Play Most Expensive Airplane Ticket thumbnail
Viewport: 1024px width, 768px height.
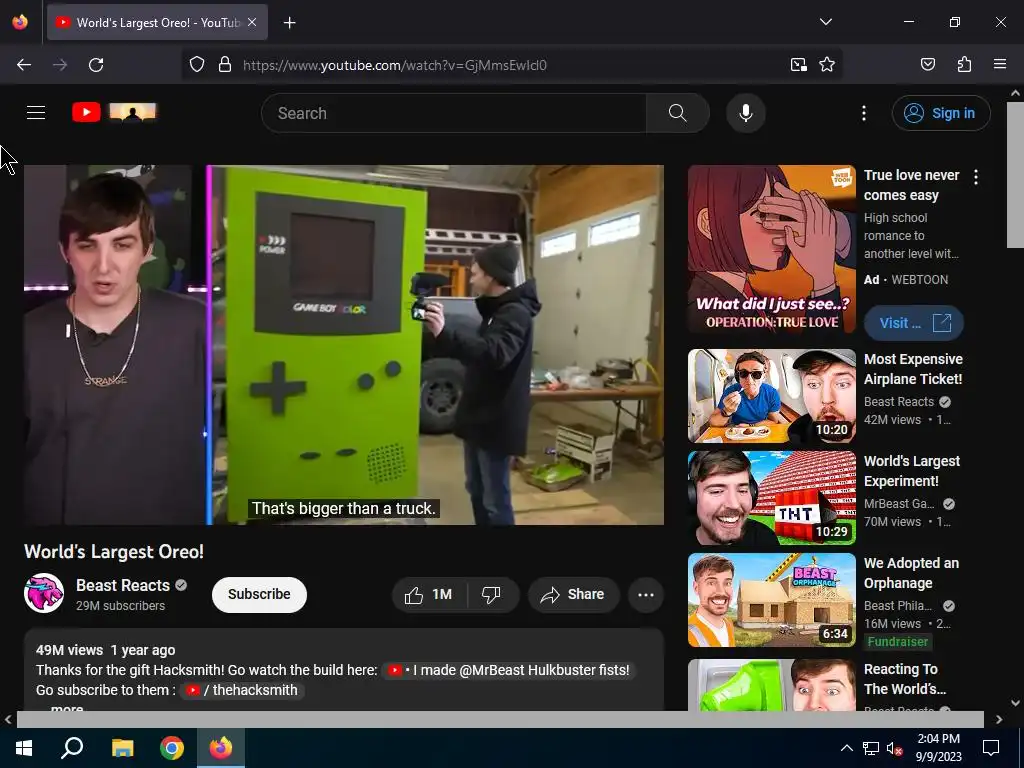(x=771, y=396)
